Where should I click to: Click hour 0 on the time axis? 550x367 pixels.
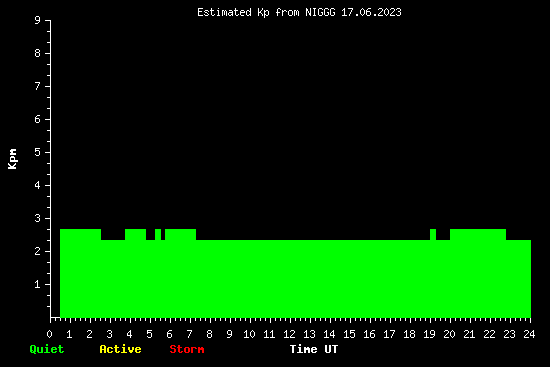49,334
